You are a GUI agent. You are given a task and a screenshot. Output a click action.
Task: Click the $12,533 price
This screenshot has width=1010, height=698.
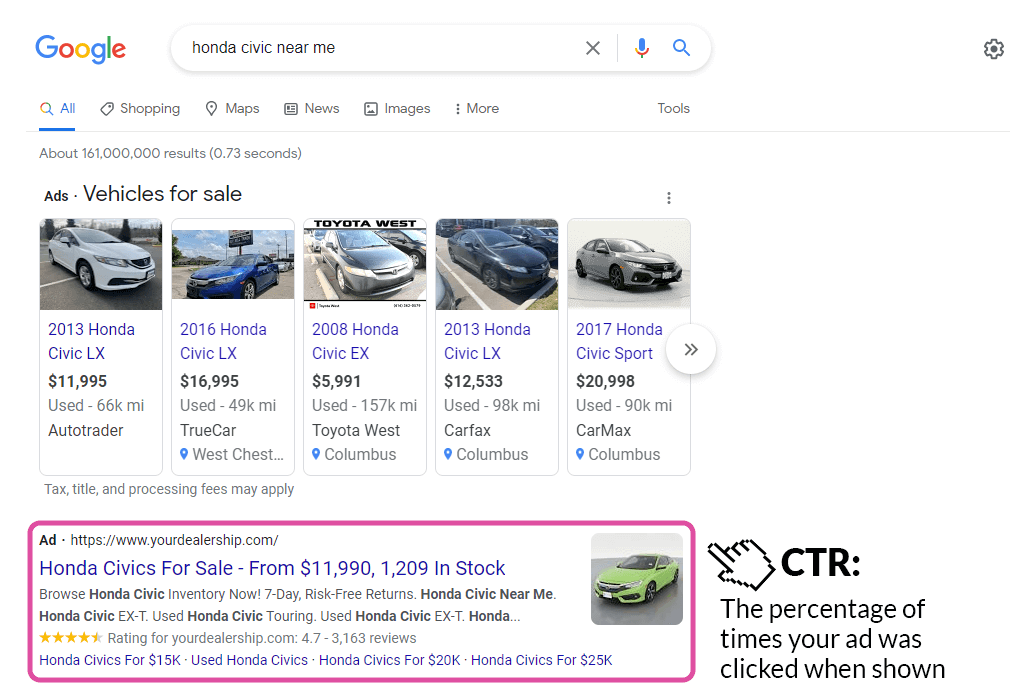pos(473,381)
